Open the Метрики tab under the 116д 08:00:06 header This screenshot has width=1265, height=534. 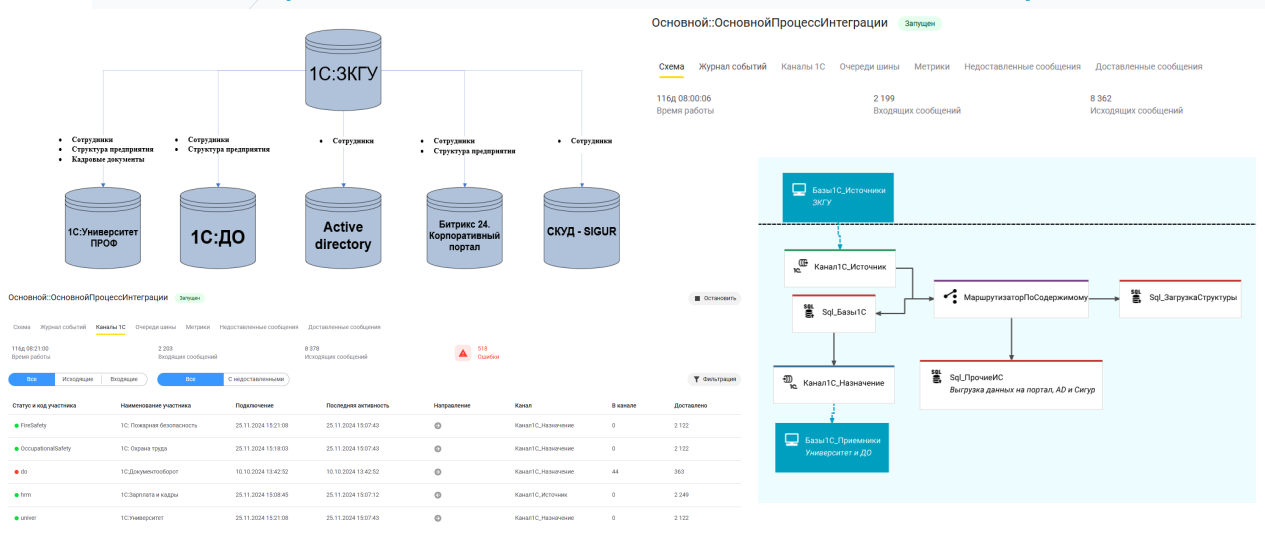pos(932,66)
